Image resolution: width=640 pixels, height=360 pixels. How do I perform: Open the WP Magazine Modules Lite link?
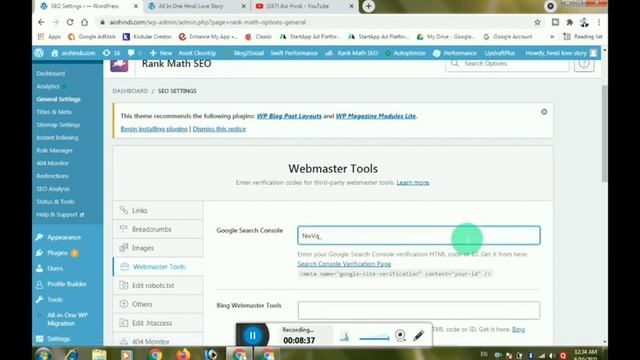point(376,116)
